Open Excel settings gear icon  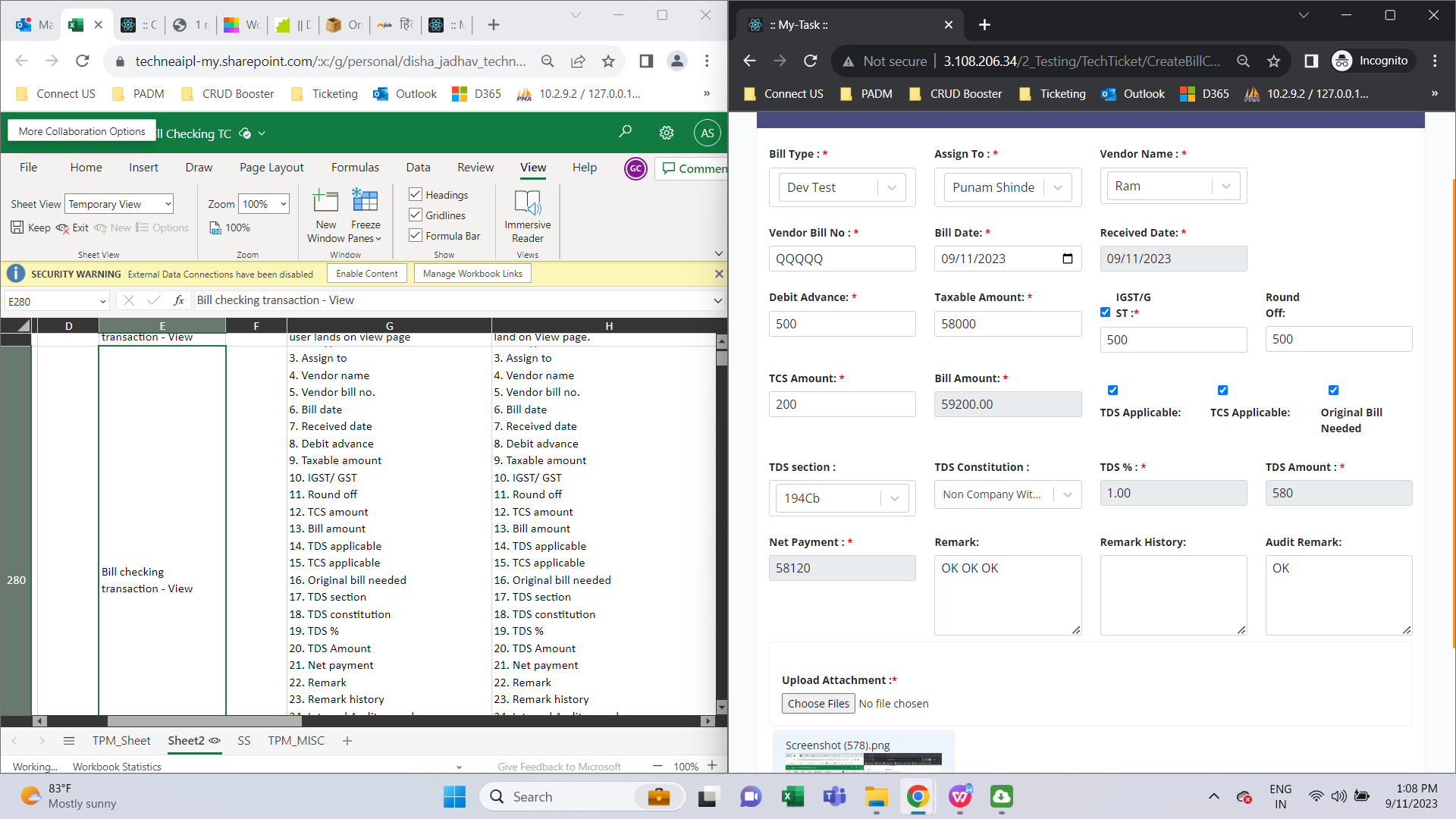coord(667,133)
